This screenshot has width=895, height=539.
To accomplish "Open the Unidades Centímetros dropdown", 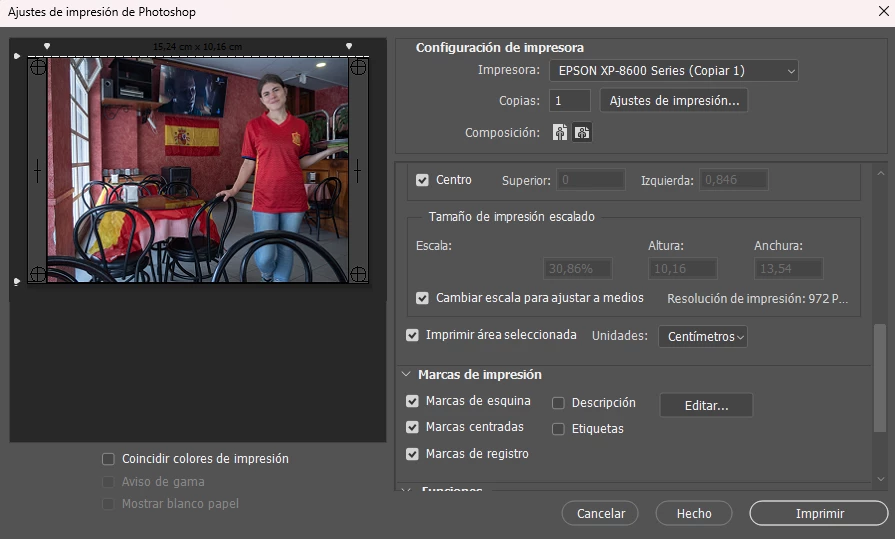I will tap(703, 336).
